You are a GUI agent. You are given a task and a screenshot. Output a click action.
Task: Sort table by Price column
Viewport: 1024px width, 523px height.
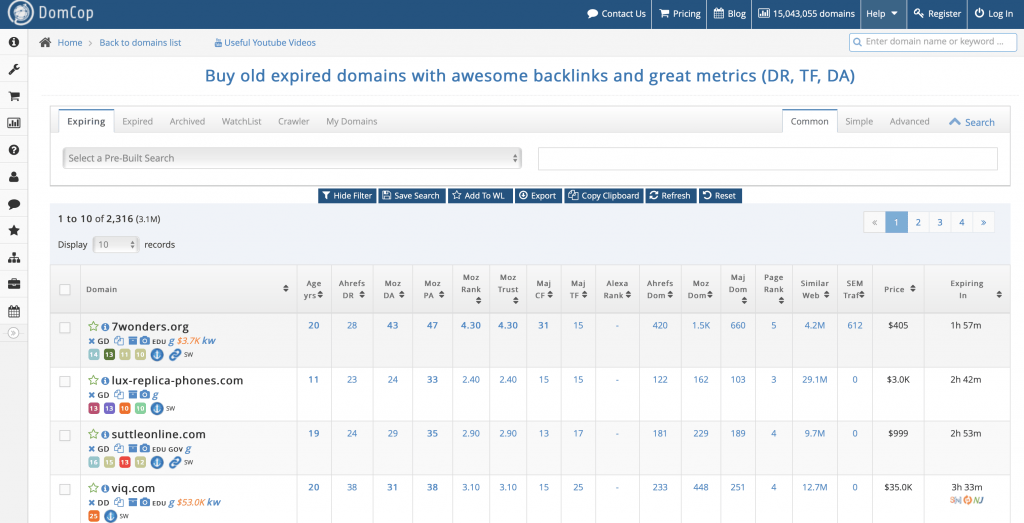[899, 289]
